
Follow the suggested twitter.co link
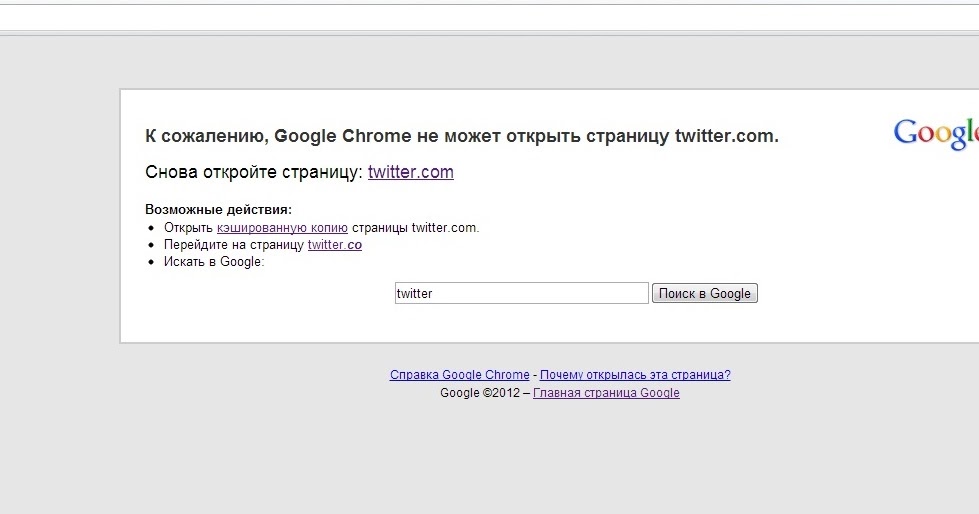click(x=334, y=245)
